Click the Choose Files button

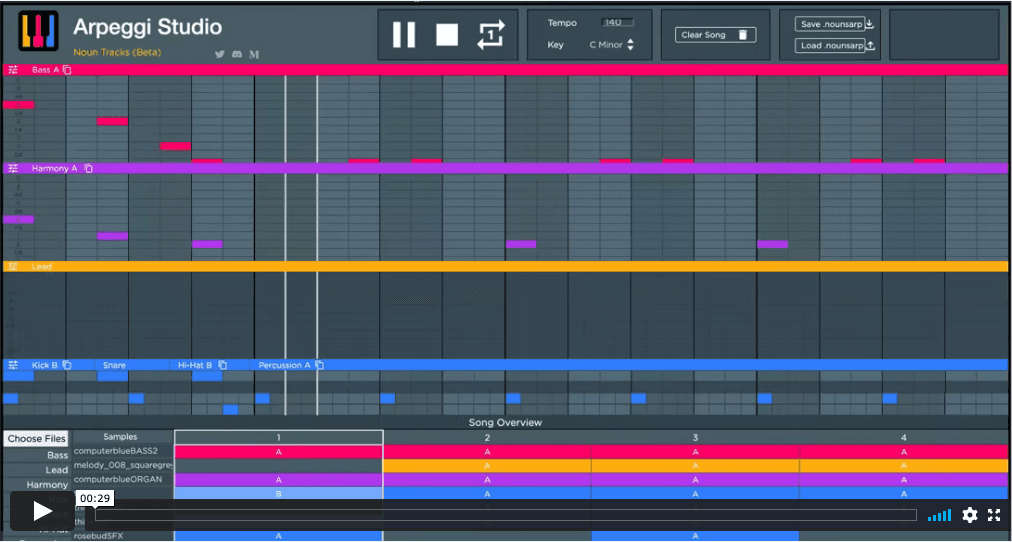[37, 439]
